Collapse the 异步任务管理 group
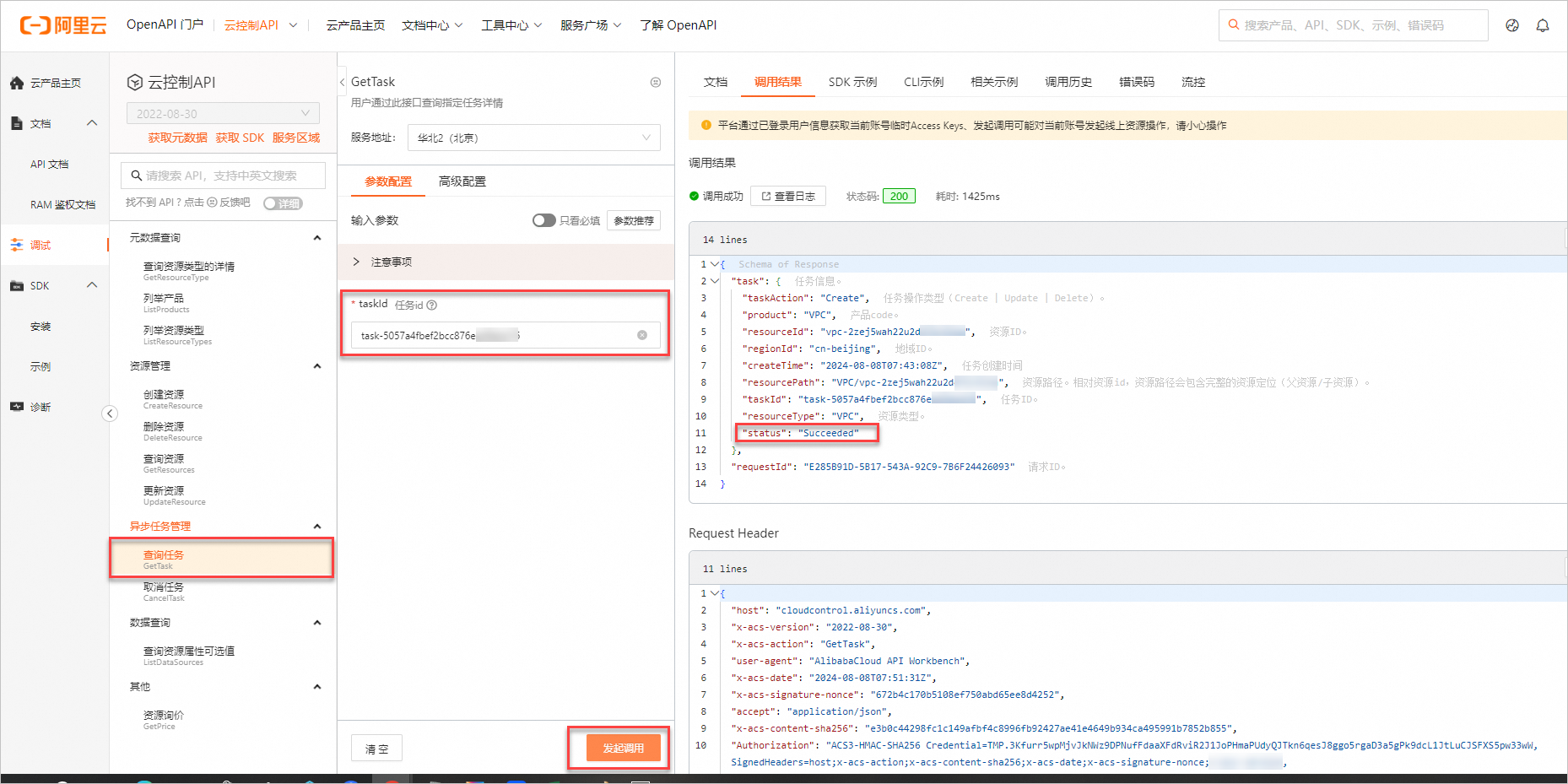Screen dimensions: 1568x784 tap(317, 525)
